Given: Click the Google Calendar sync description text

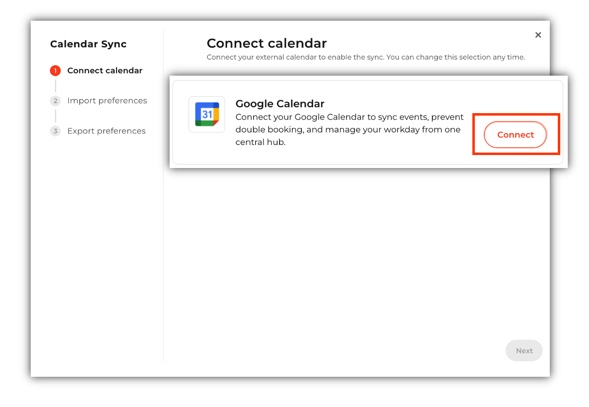Looking at the screenshot, I should pos(349,129).
